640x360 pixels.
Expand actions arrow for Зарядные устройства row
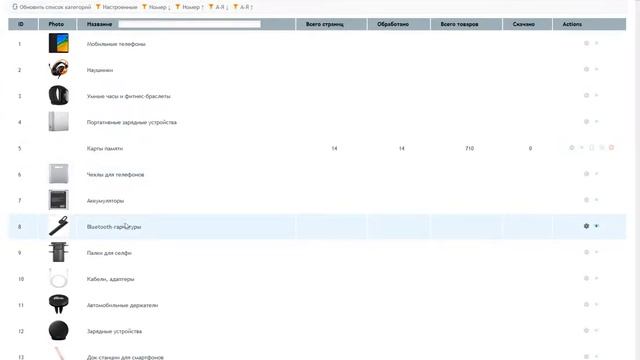[597, 331]
